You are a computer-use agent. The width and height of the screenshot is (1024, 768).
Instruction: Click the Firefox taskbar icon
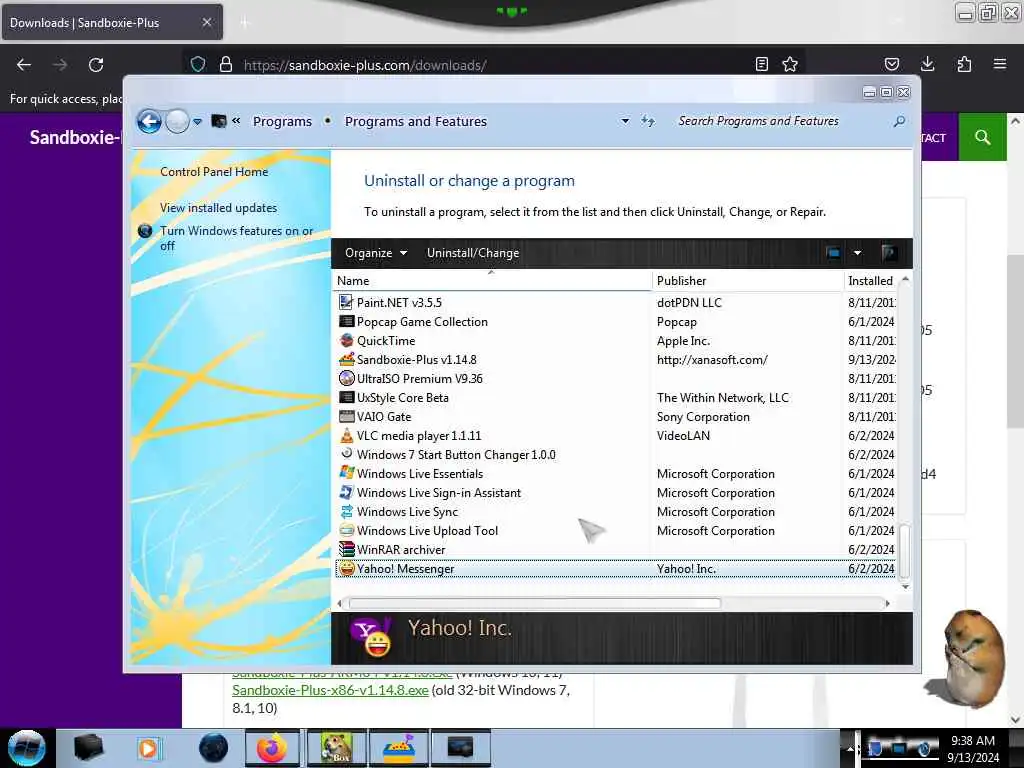(x=272, y=748)
